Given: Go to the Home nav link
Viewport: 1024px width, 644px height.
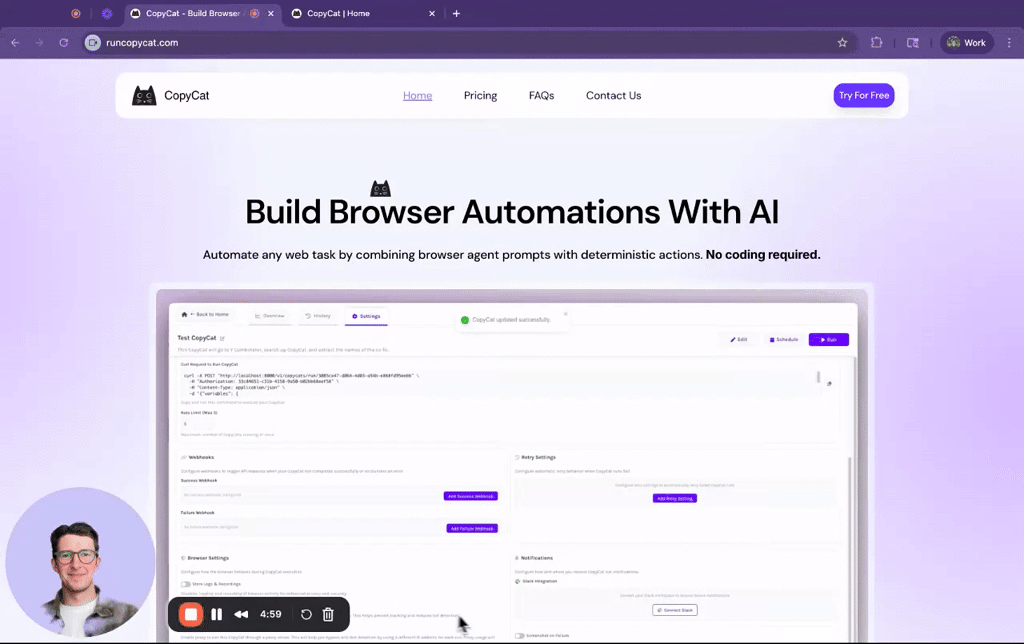Looking at the screenshot, I should [x=417, y=95].
